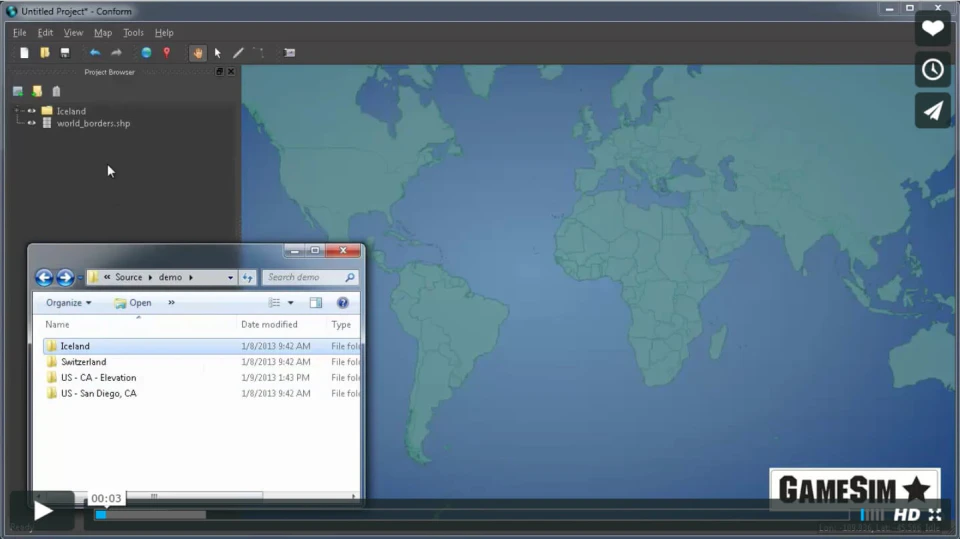Sort by the Date modified column header
Image resolution: width=960 pixels, height=539 pixels.
pos(269,325)
